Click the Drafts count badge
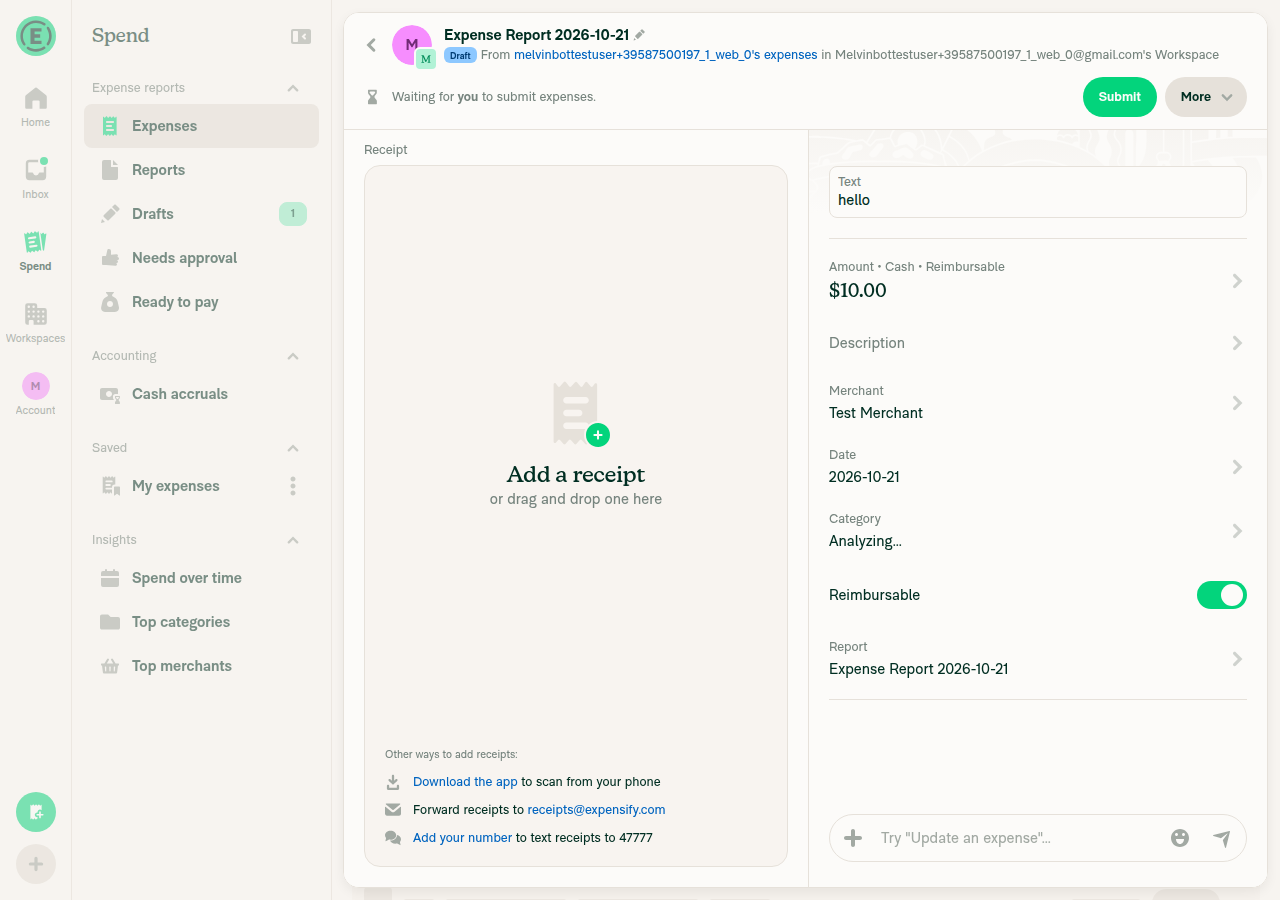Image resolution: width=1280 pixels, height=900 pixels. (293, 213)
